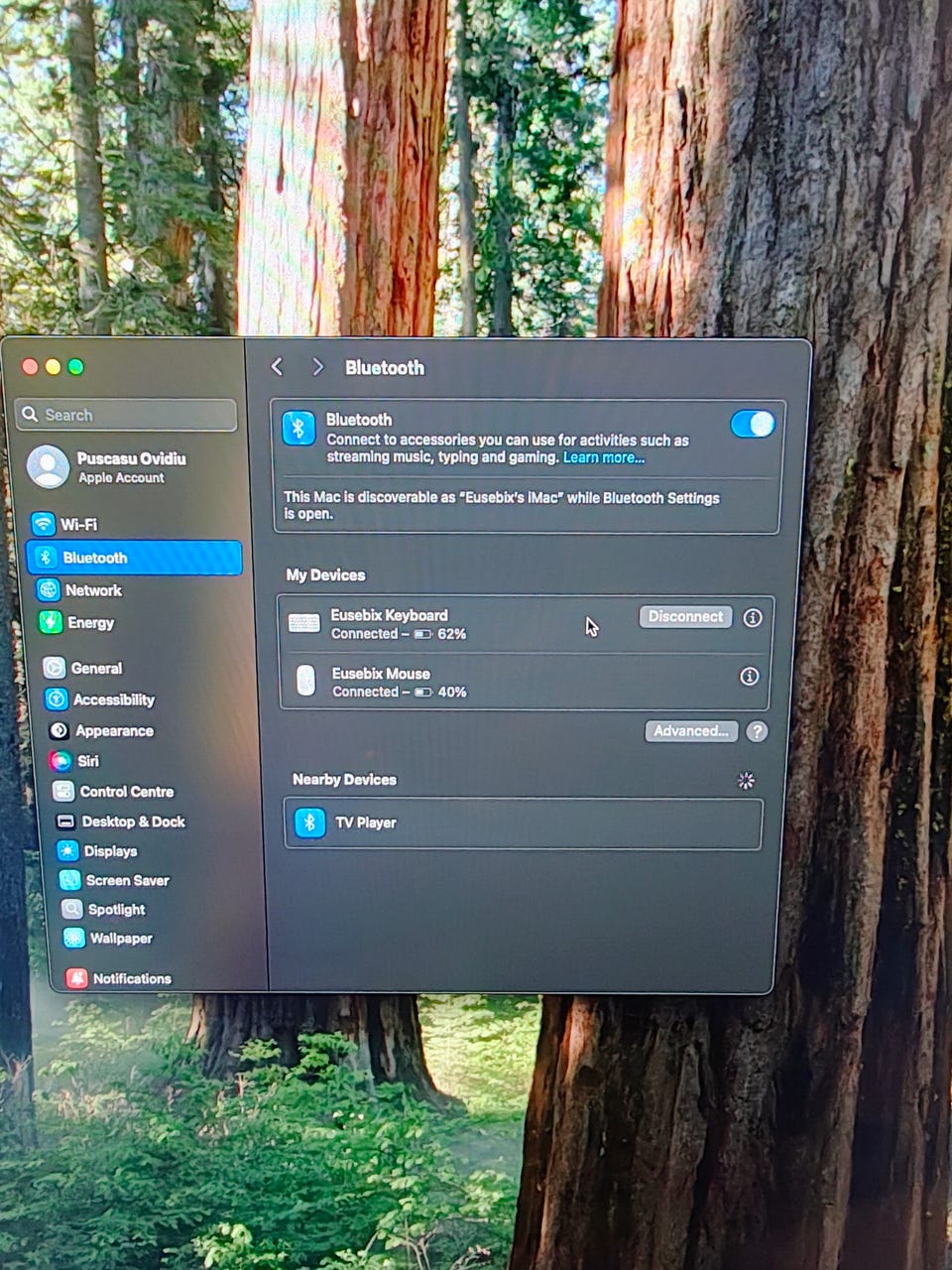
Task: Click the Control Centre icon
Action: pos(63,792)
